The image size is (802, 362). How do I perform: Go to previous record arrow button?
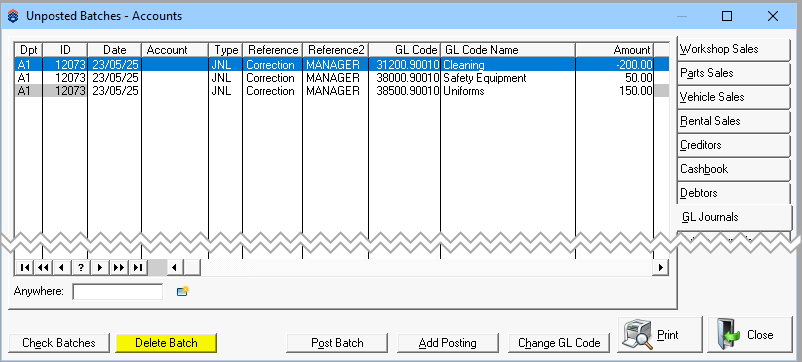[x=61, y=267]
